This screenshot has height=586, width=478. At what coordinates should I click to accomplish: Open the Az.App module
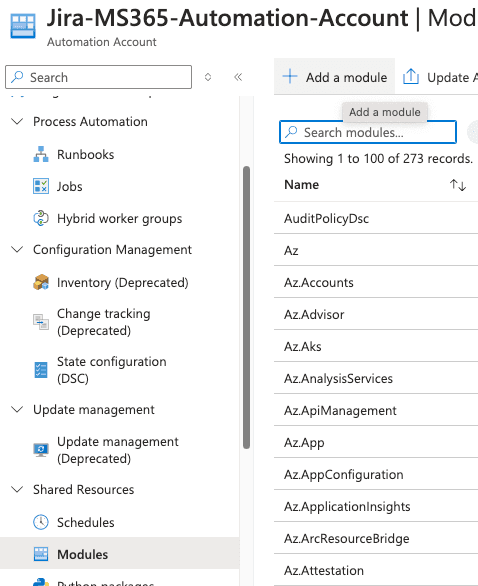[304, 443]
